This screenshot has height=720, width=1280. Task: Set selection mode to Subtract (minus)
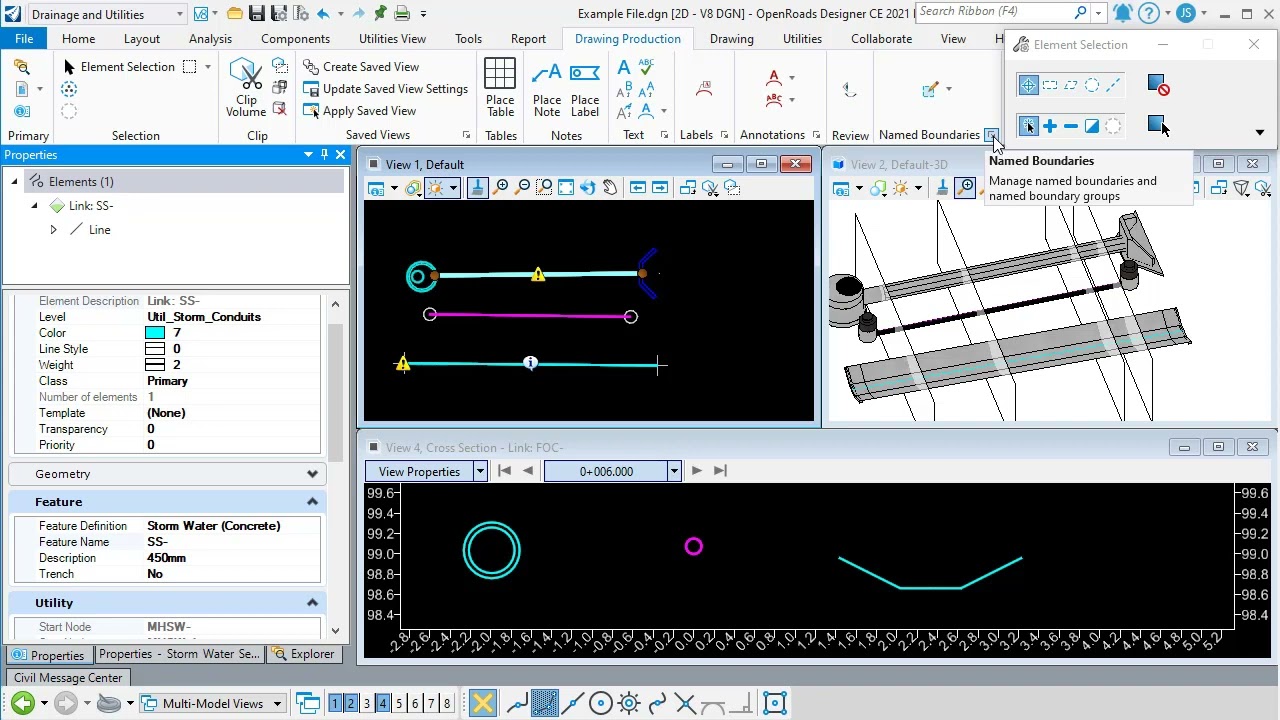pyautogui.click(x=1071, y=126)
